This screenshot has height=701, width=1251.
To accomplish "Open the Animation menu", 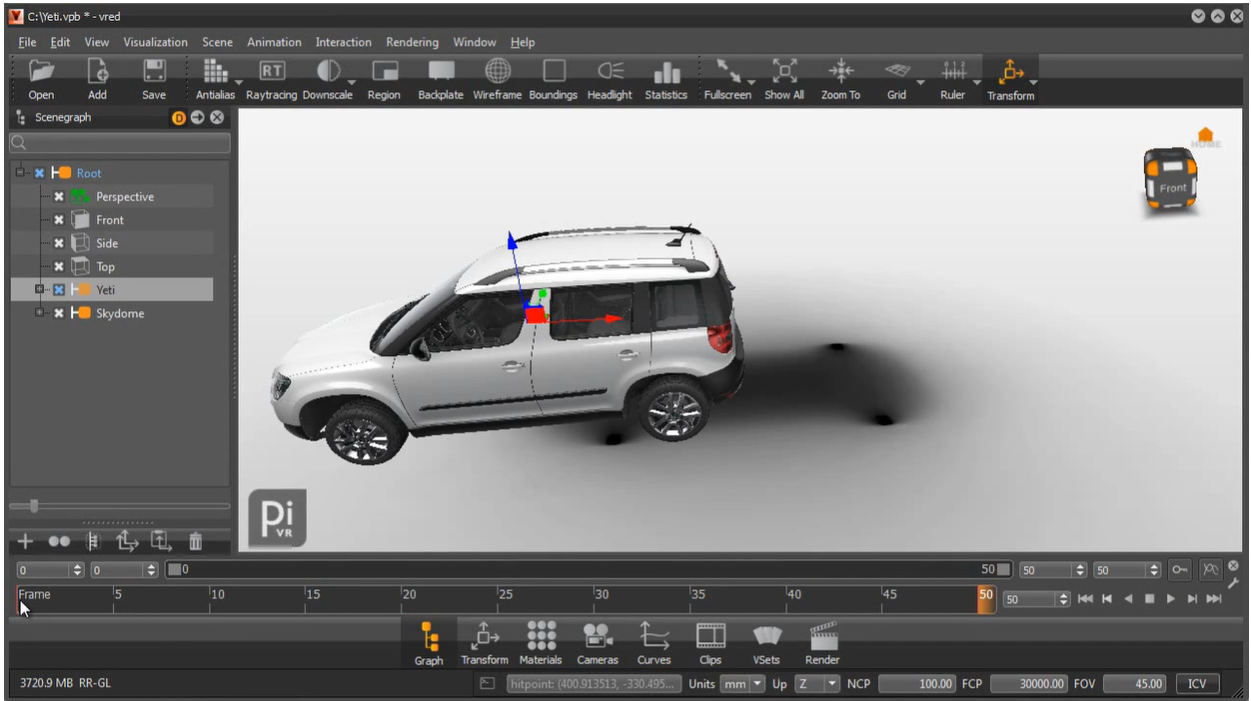I will 274,42.
